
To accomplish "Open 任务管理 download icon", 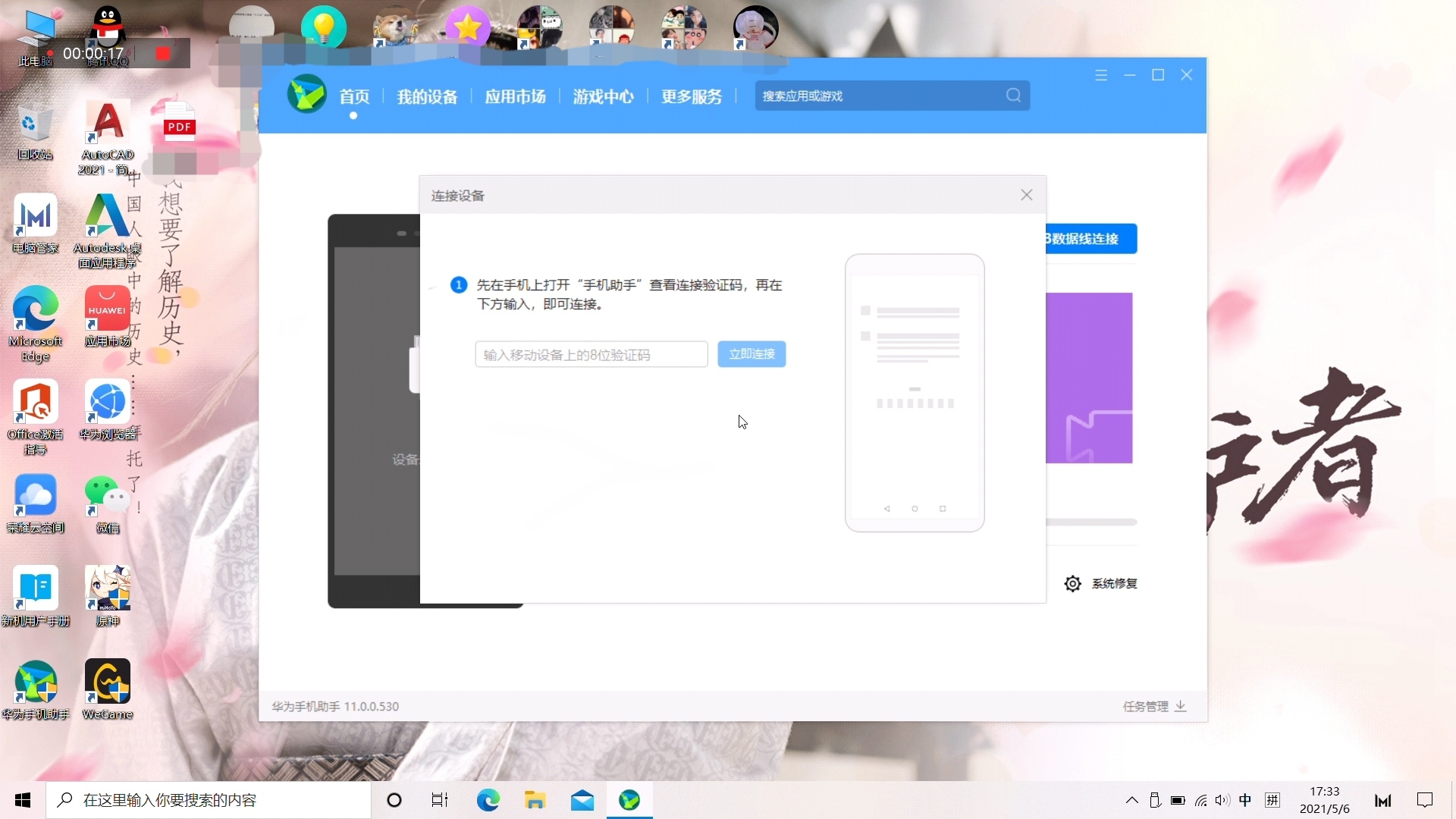I will pos(1181,706).
